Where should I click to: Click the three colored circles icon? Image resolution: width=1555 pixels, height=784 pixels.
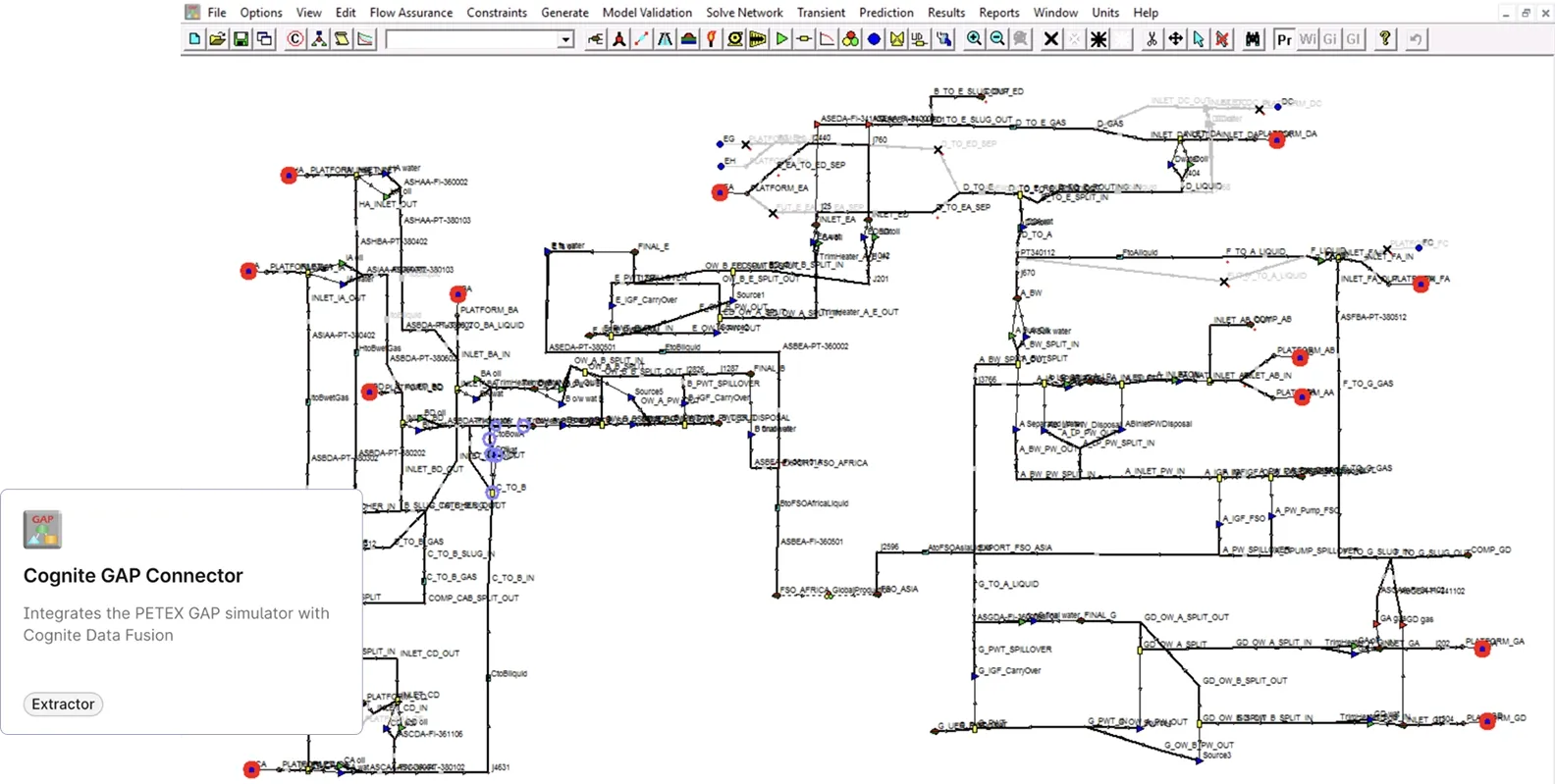[x=850, y=39]
